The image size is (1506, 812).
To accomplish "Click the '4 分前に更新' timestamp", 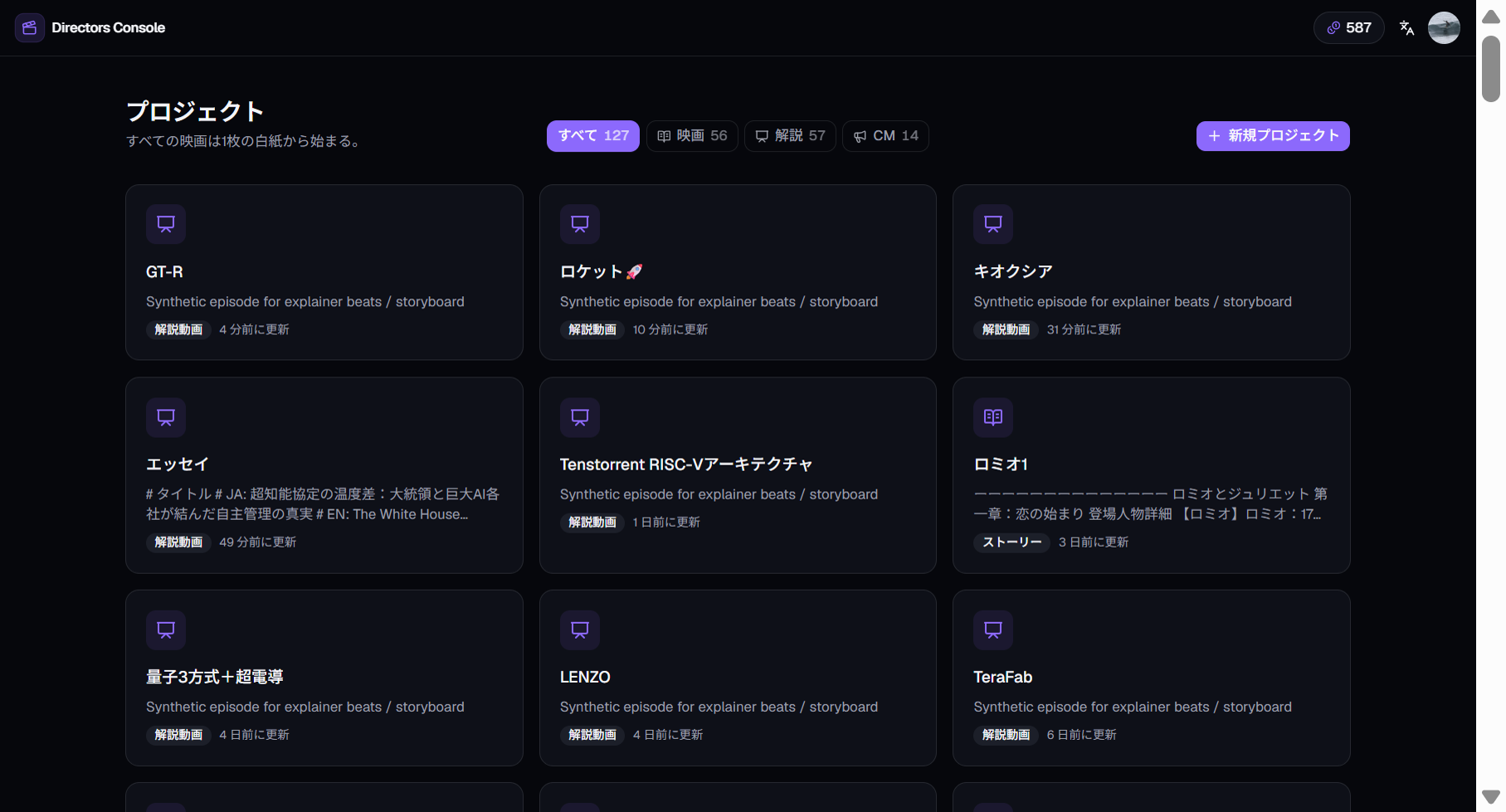I will pos(254,330).
